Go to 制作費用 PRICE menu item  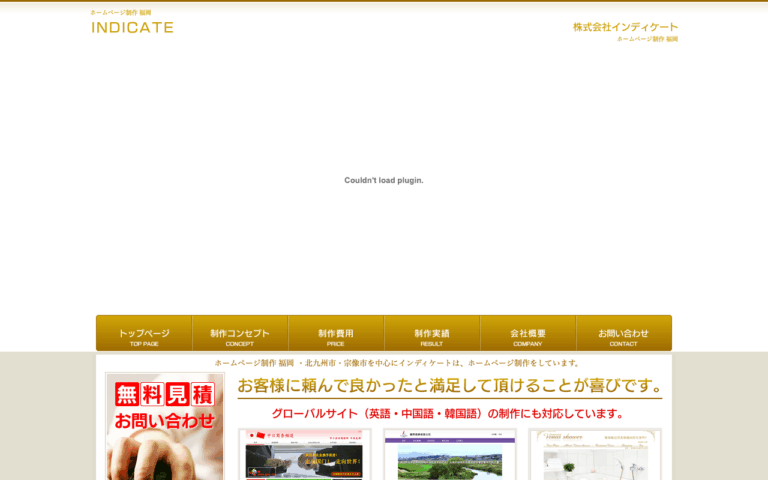click(x=336, y=333)
